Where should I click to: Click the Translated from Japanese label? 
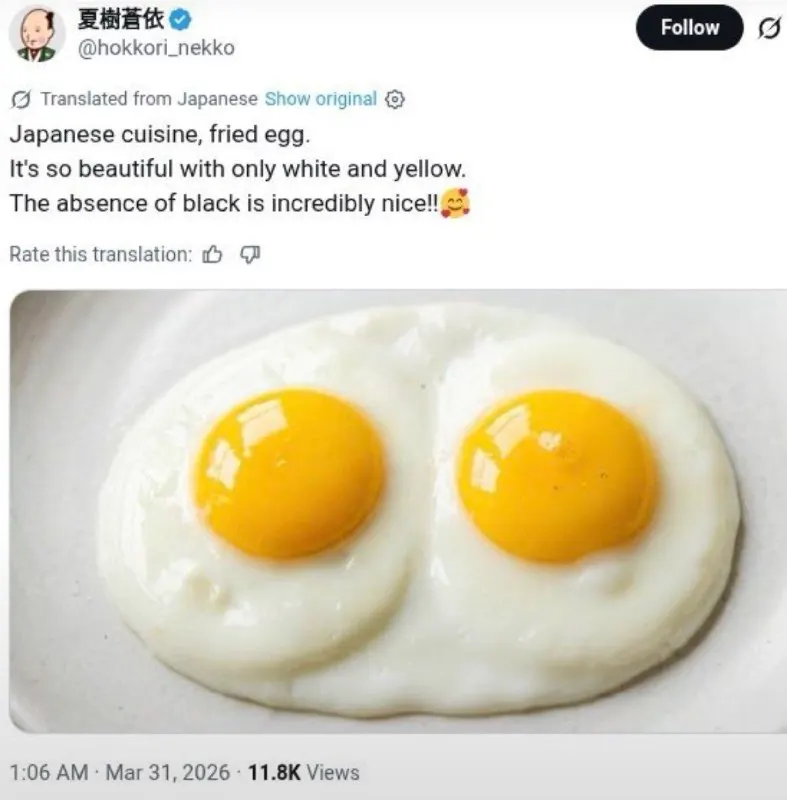coord(149,98)
